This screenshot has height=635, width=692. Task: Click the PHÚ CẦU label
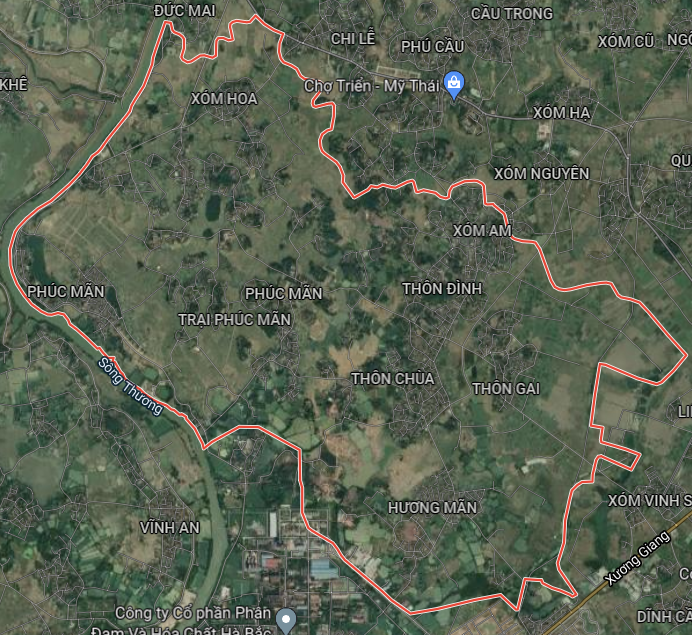(x=432, y=46)
